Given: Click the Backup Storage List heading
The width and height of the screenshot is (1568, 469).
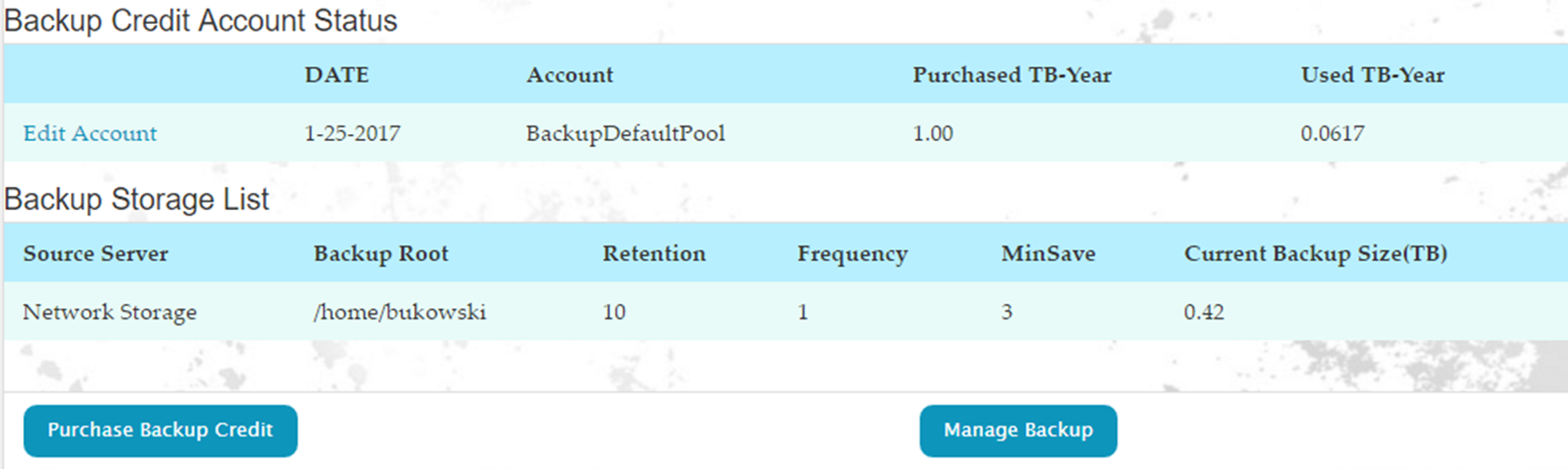Looking at the screenshot, I should pyautogui.click(x=137, y=199).
